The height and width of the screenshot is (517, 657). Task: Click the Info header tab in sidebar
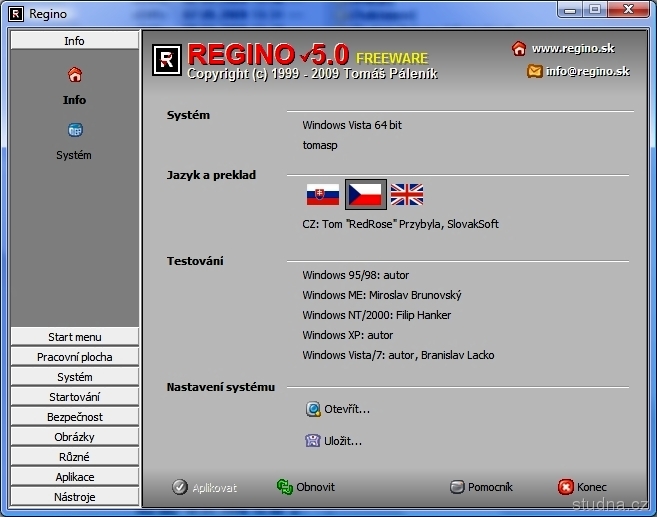(x=75, y=41)
